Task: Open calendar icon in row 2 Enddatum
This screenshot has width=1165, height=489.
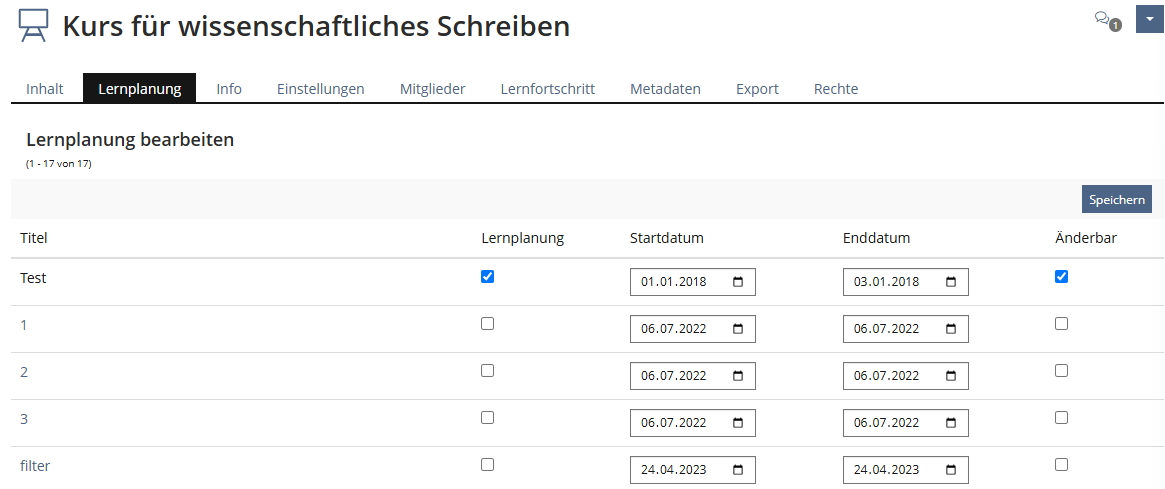Action: click(951, 376)
